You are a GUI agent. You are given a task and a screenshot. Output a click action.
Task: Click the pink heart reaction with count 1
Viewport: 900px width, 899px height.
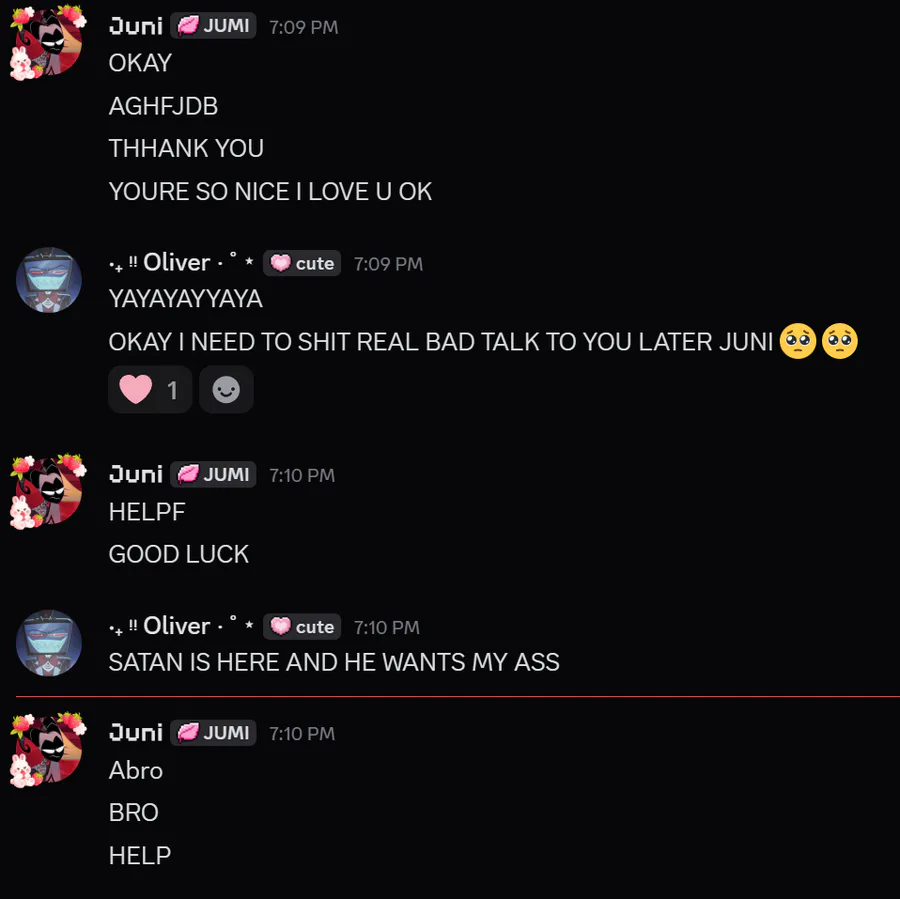(x=150, y=390)
